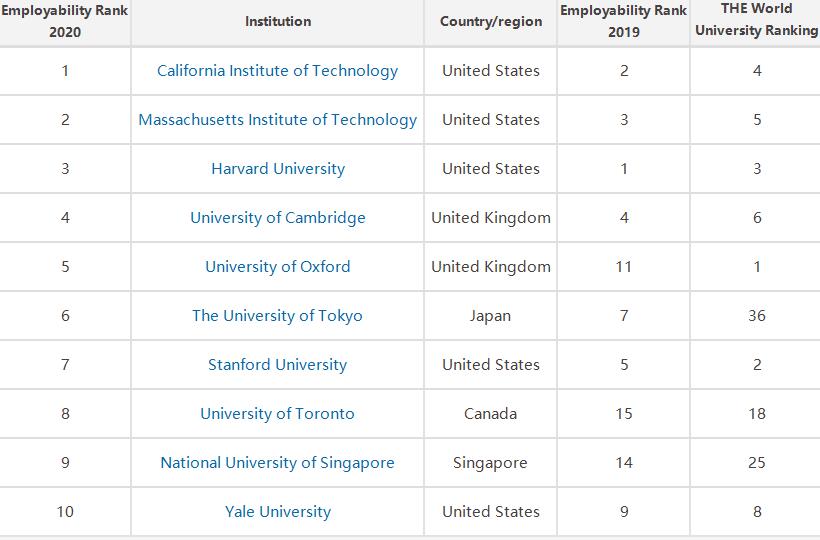The height and width of the screenshot is (540, 820).
Task: Open National University of Singapore link
Action: 277,463
